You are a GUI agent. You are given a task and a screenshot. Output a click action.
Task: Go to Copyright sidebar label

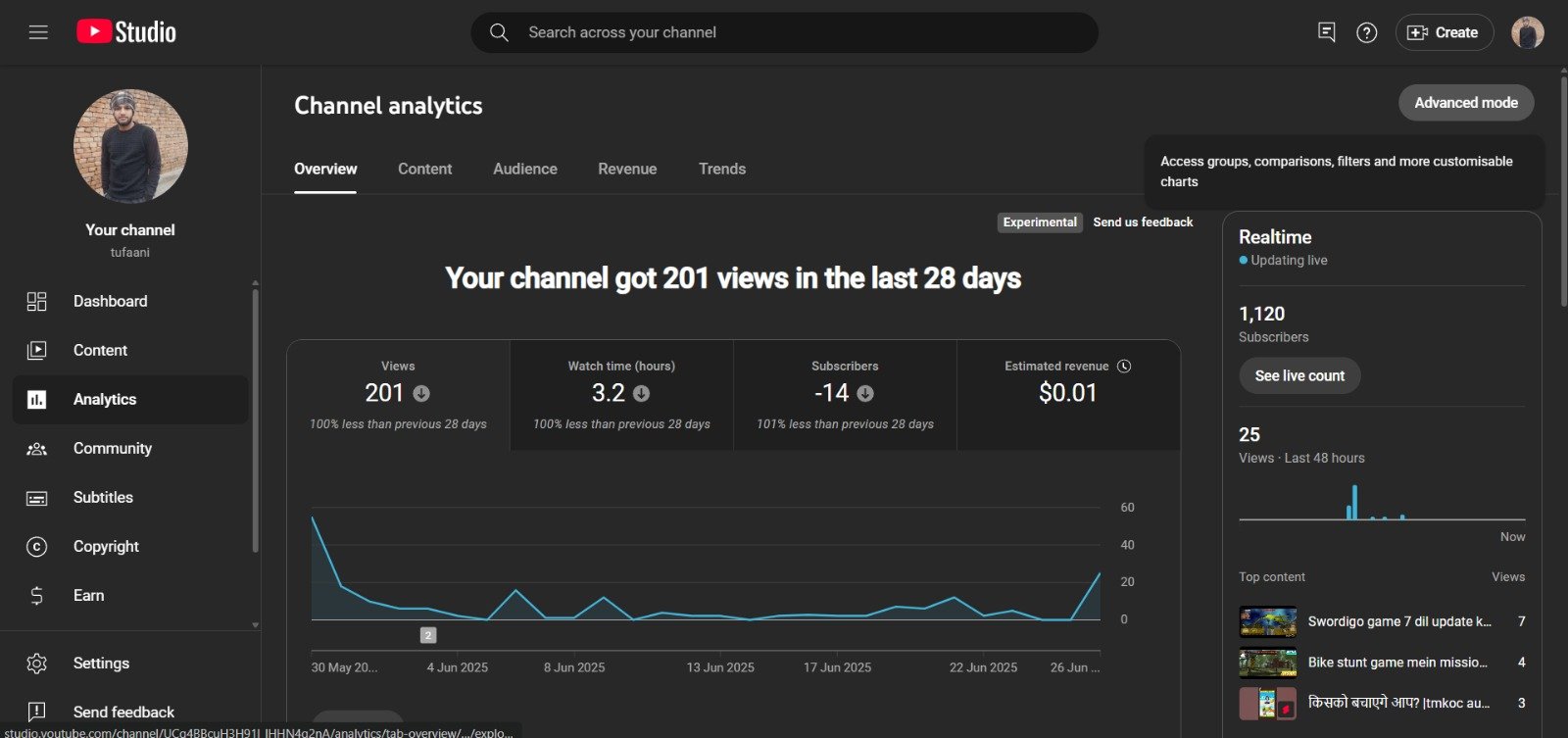click(106, 546)
